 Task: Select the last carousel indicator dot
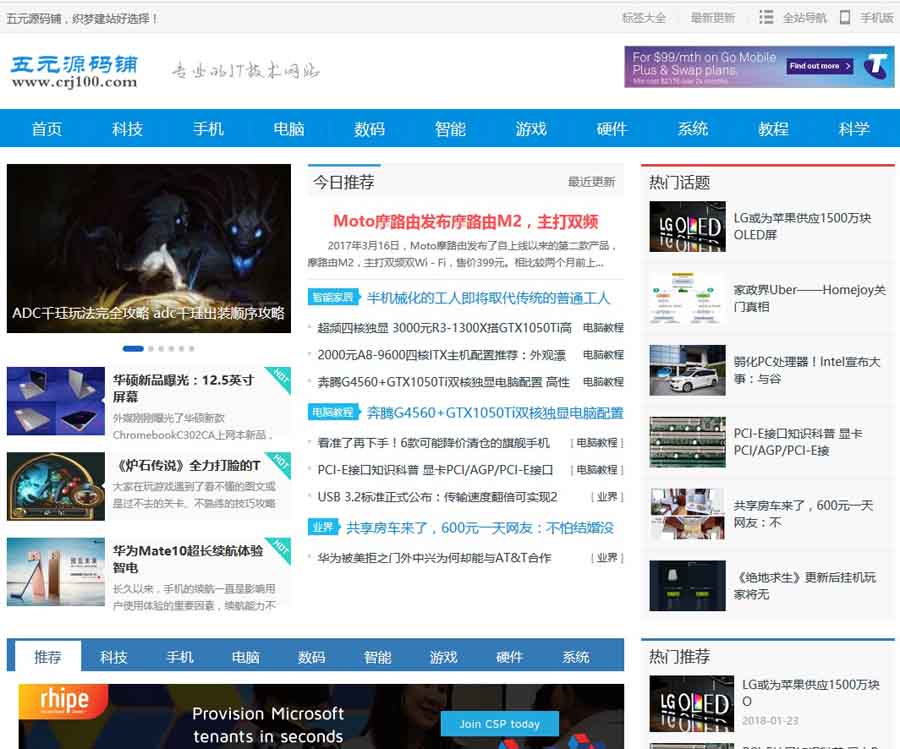click(191, 349)
